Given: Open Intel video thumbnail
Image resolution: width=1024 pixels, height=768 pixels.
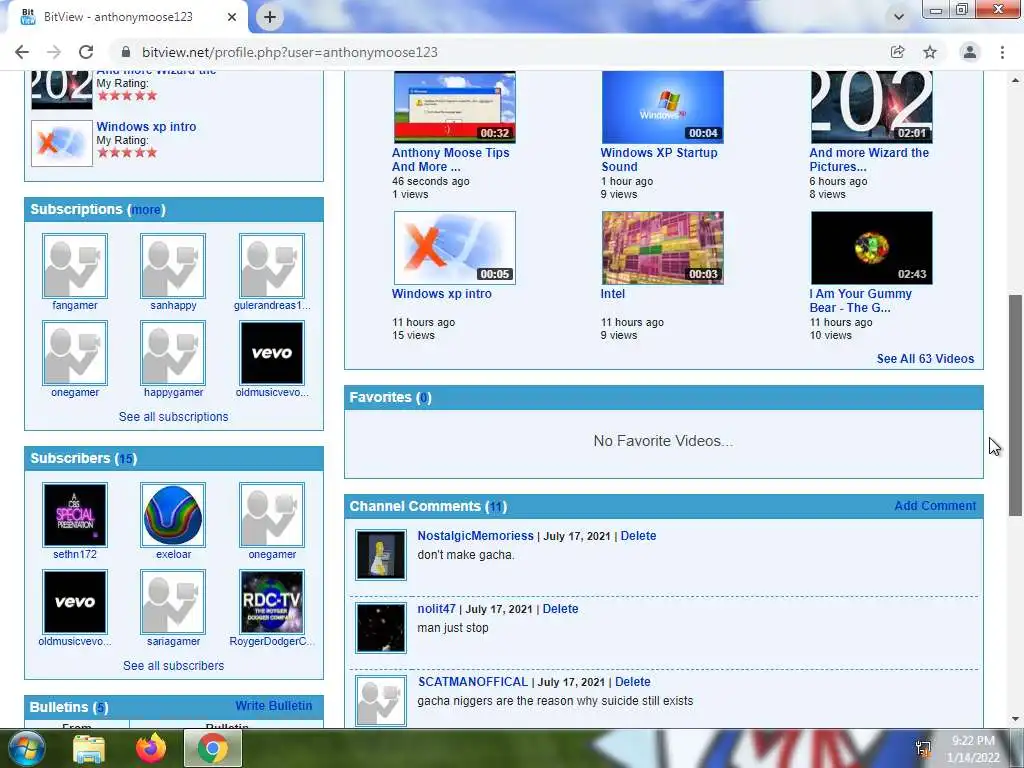Looking at the screenshot, I should point(663,248).
